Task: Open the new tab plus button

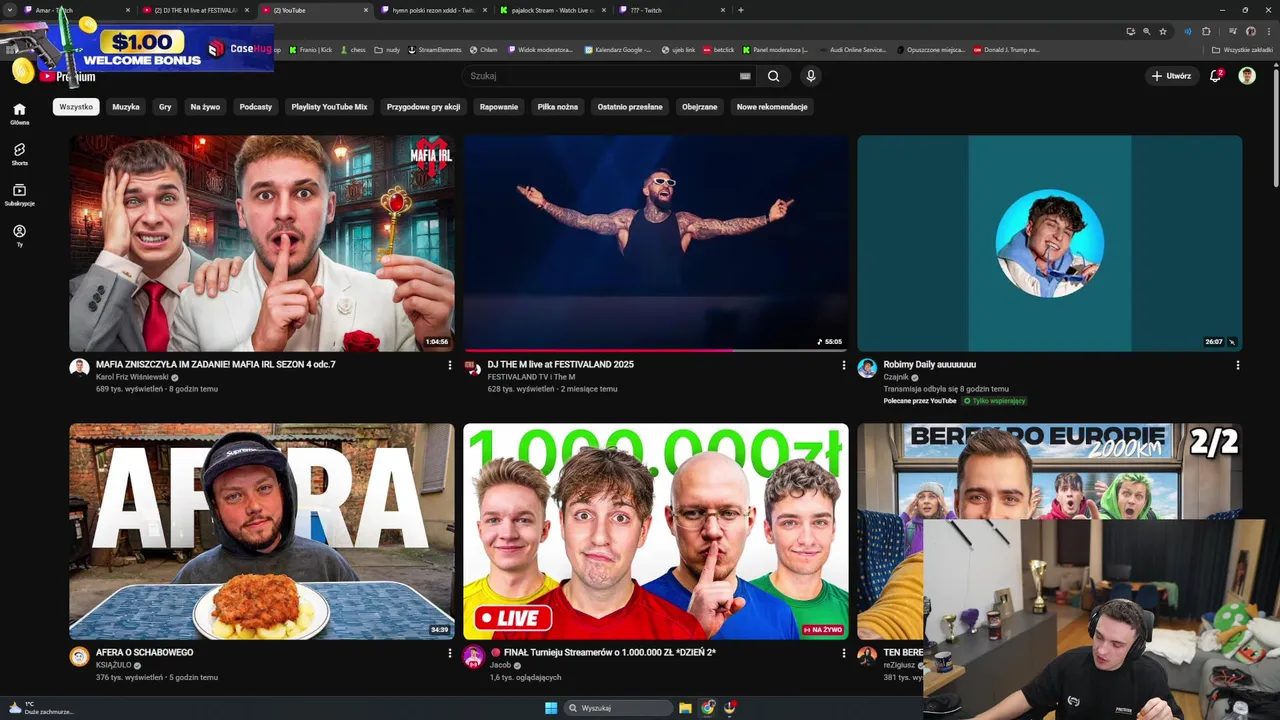Action: point(740,10)
